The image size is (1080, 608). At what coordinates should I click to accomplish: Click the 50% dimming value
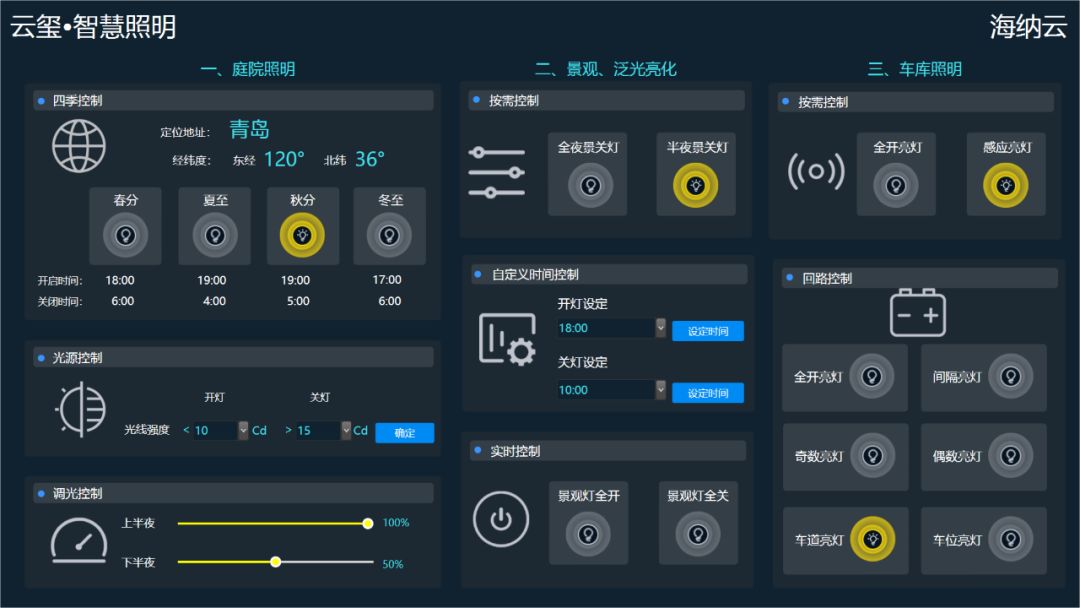click(393, 564)
